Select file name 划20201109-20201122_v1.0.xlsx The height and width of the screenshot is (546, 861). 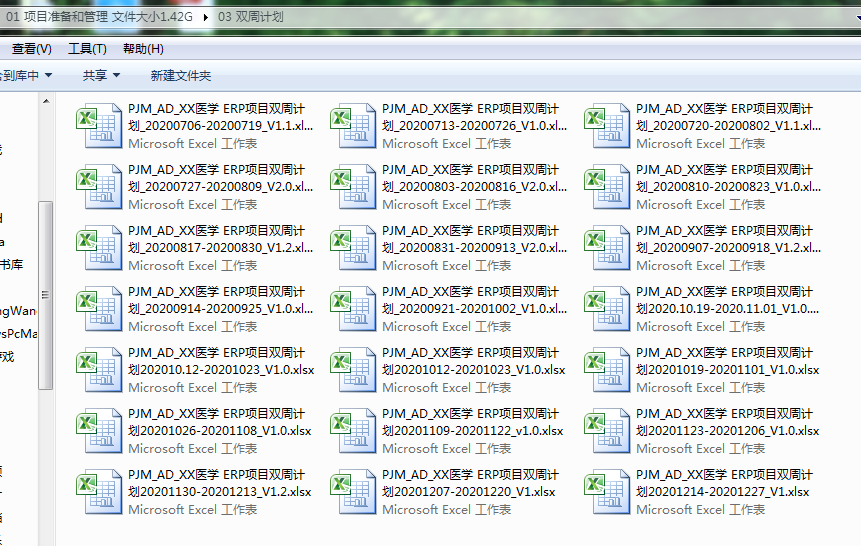pos(473,431)
